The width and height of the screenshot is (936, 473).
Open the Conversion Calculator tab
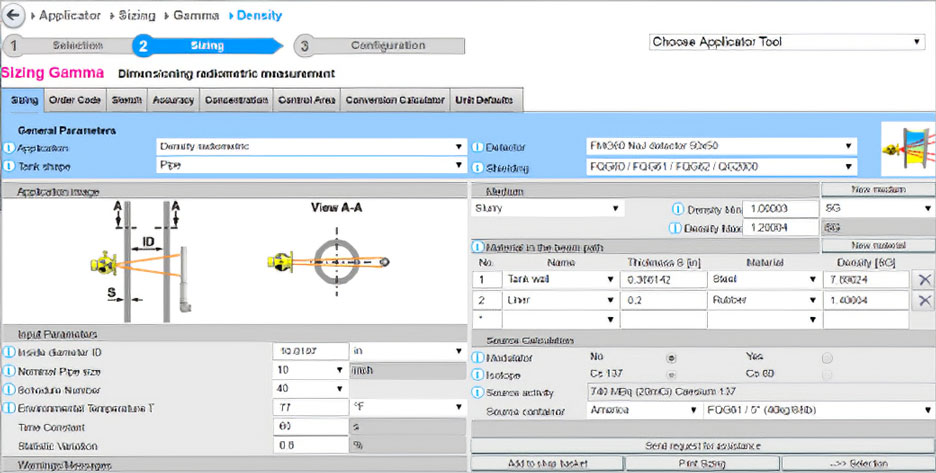coord(394,100)
